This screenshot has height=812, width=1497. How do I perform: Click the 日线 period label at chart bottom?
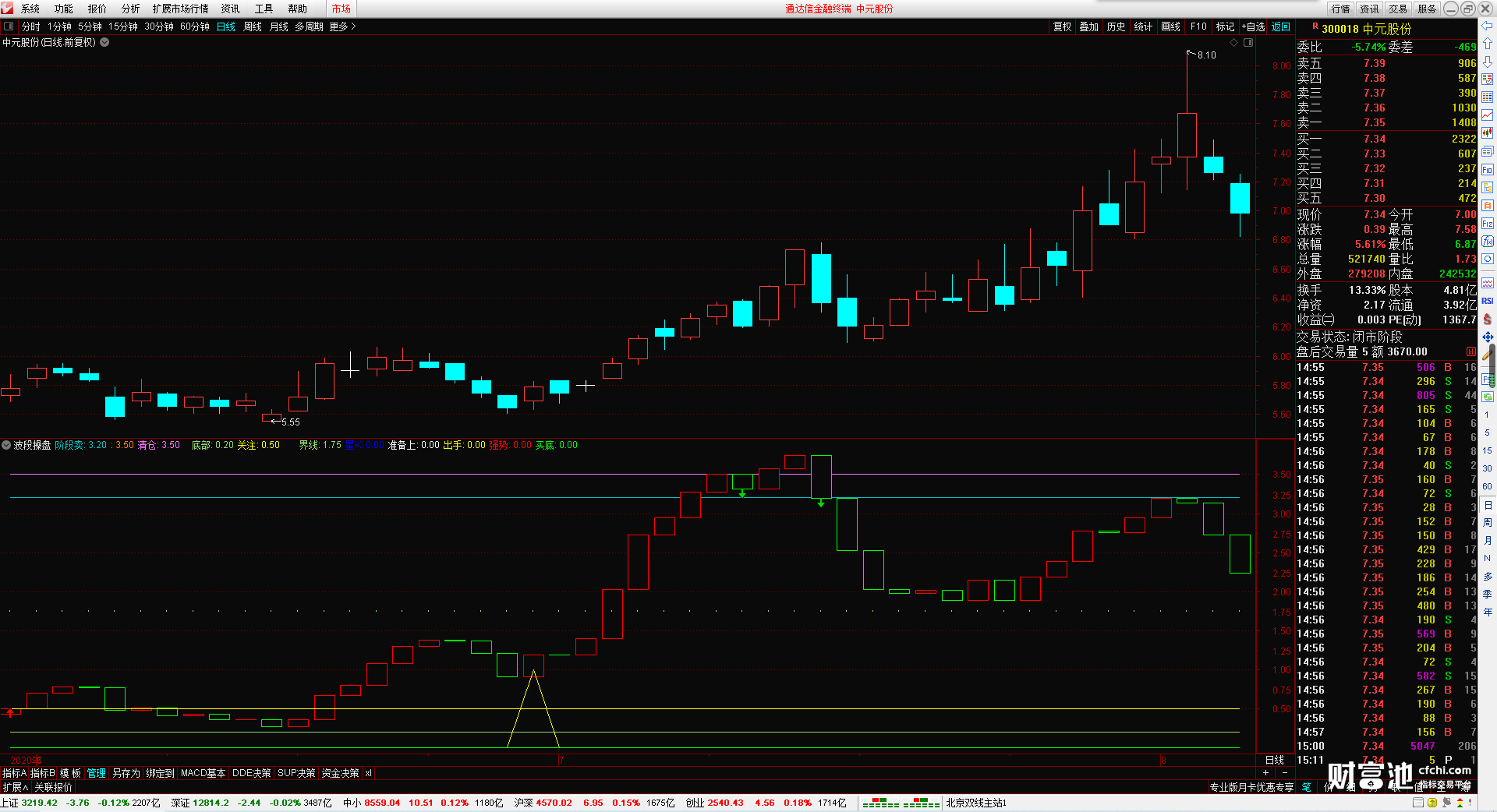tap(1275, 760)
